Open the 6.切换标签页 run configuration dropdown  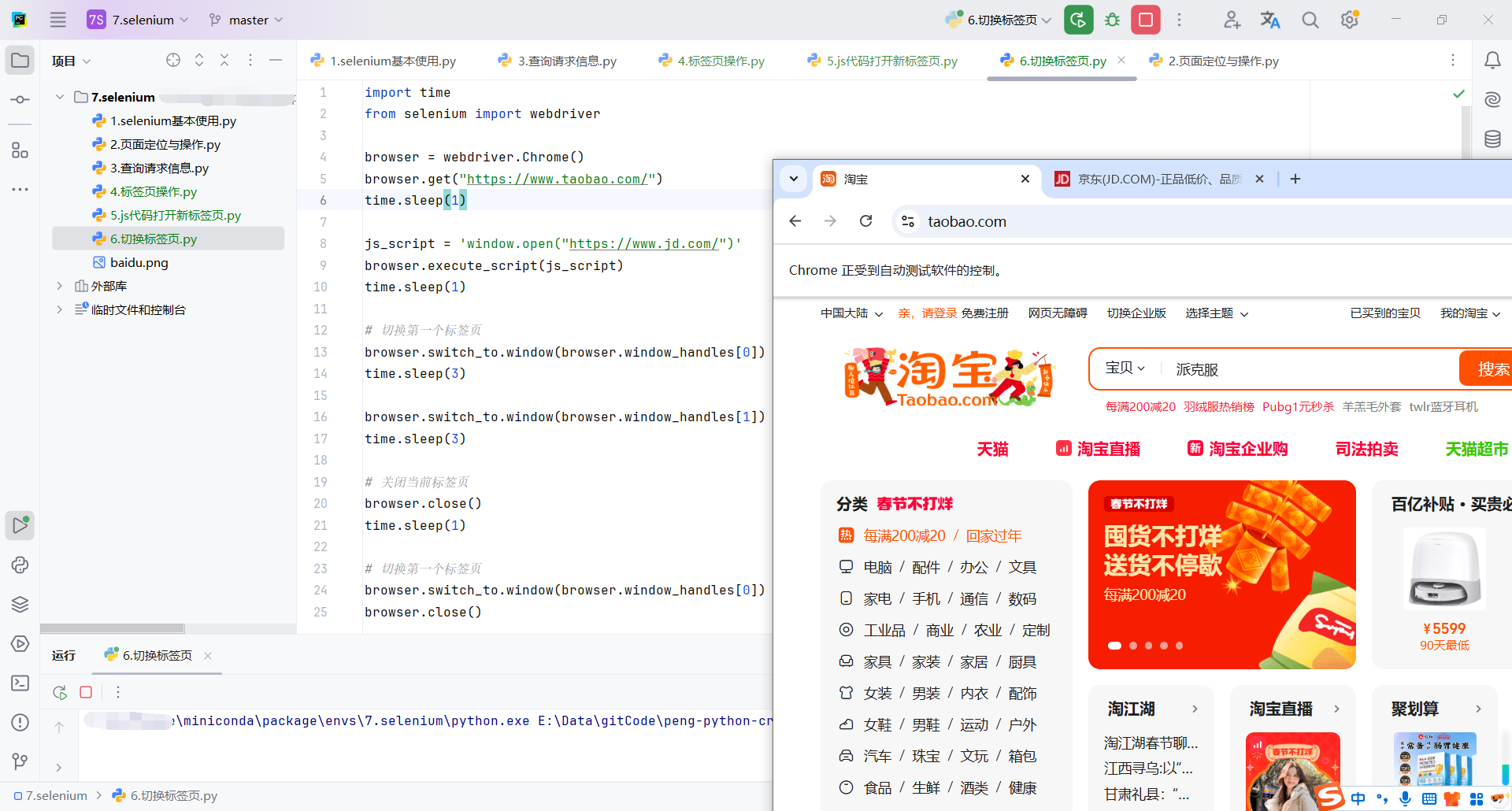[x=999, y=20]
